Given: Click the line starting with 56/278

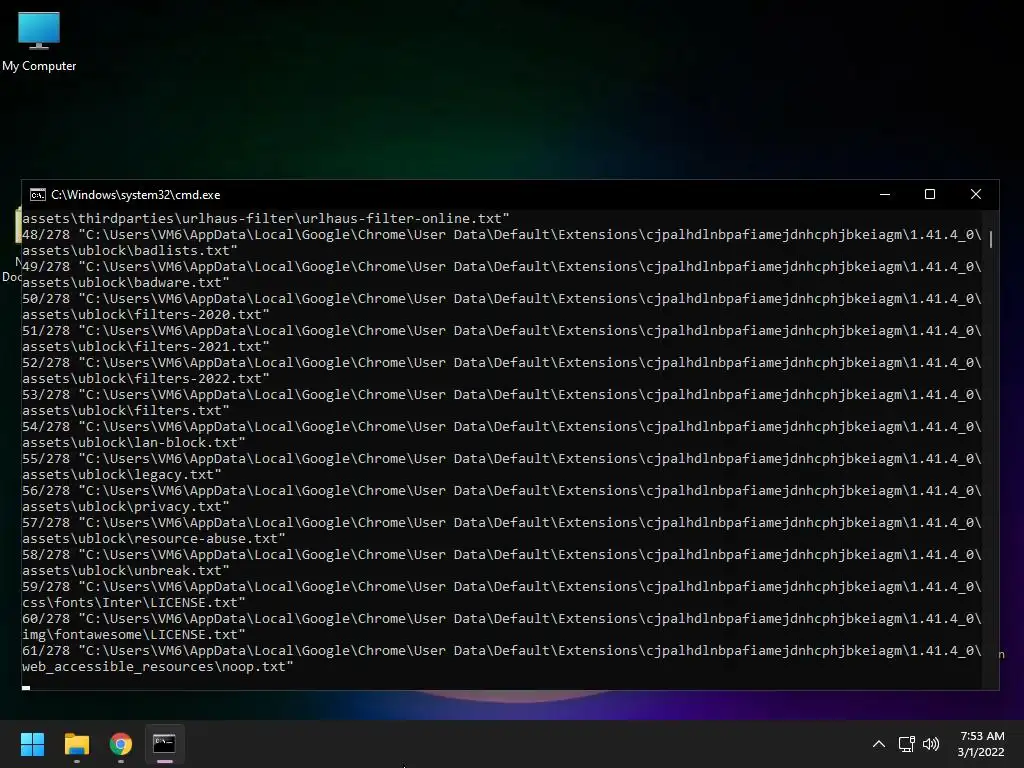Looking at the screenshot, I should pyautogui.click(x=502, y=490).
